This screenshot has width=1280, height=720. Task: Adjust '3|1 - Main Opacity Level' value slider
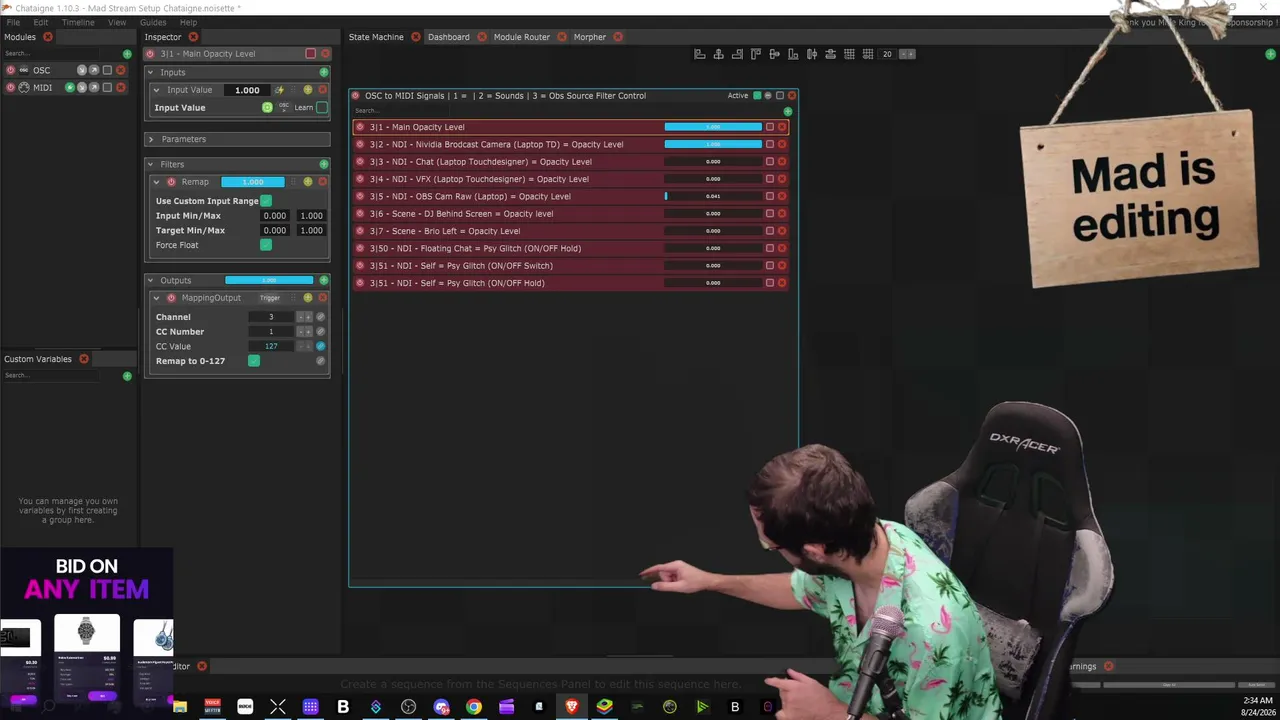[x=713, y=127]
